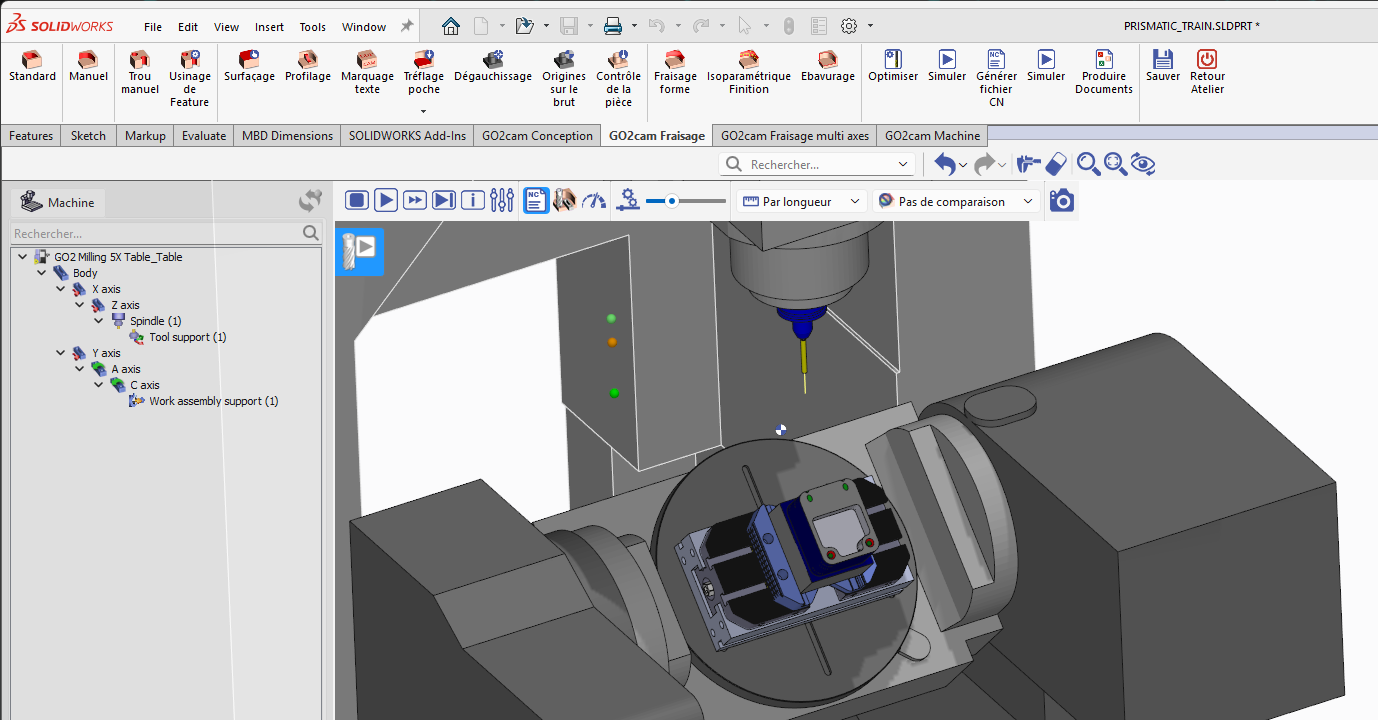Toggle the eye visibility icon
Screen dimensions: 1378x720
point(1143,164)
